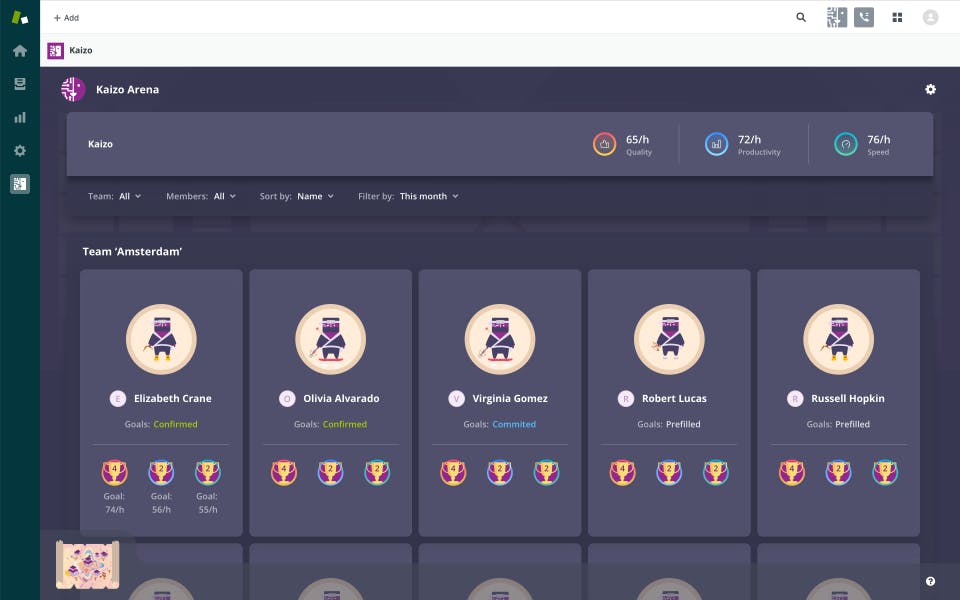Click Robert Lucas's Prefilled goals status

coord(683,424)
